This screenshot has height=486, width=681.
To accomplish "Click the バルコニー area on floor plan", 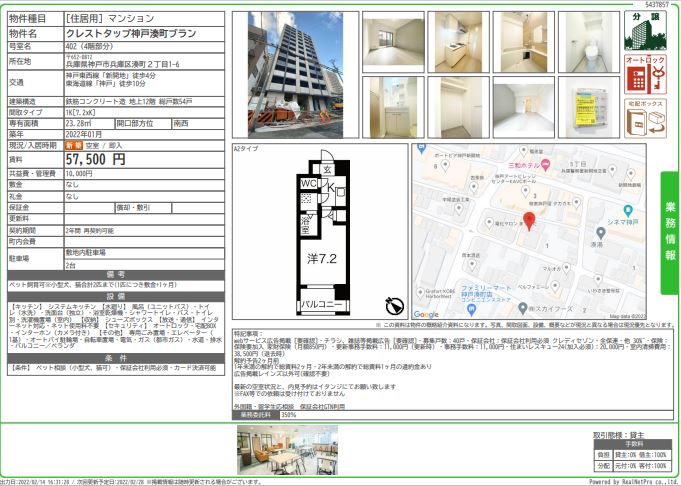I will click(322, 304).
